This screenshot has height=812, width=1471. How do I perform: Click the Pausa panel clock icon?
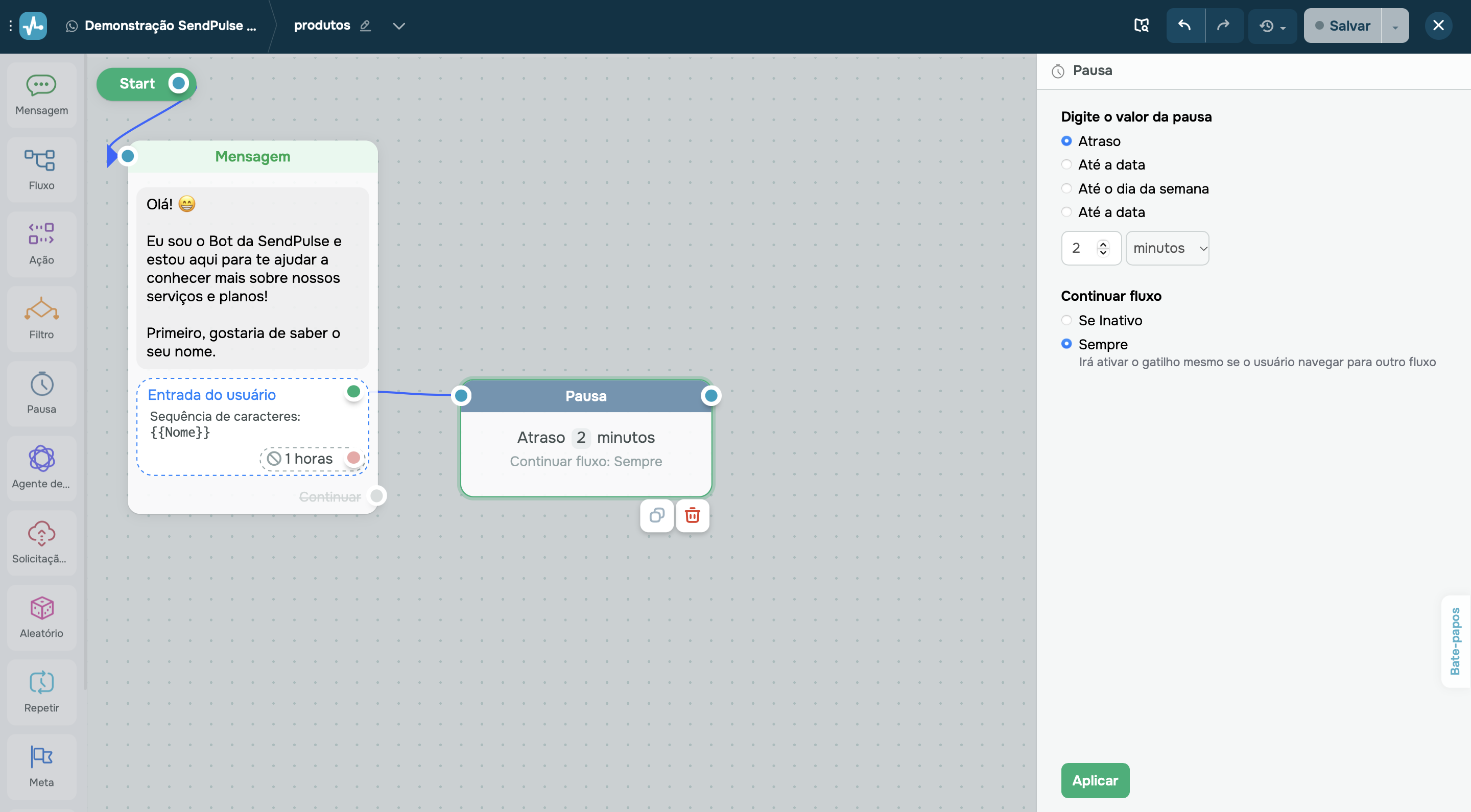click(1058, 71)
